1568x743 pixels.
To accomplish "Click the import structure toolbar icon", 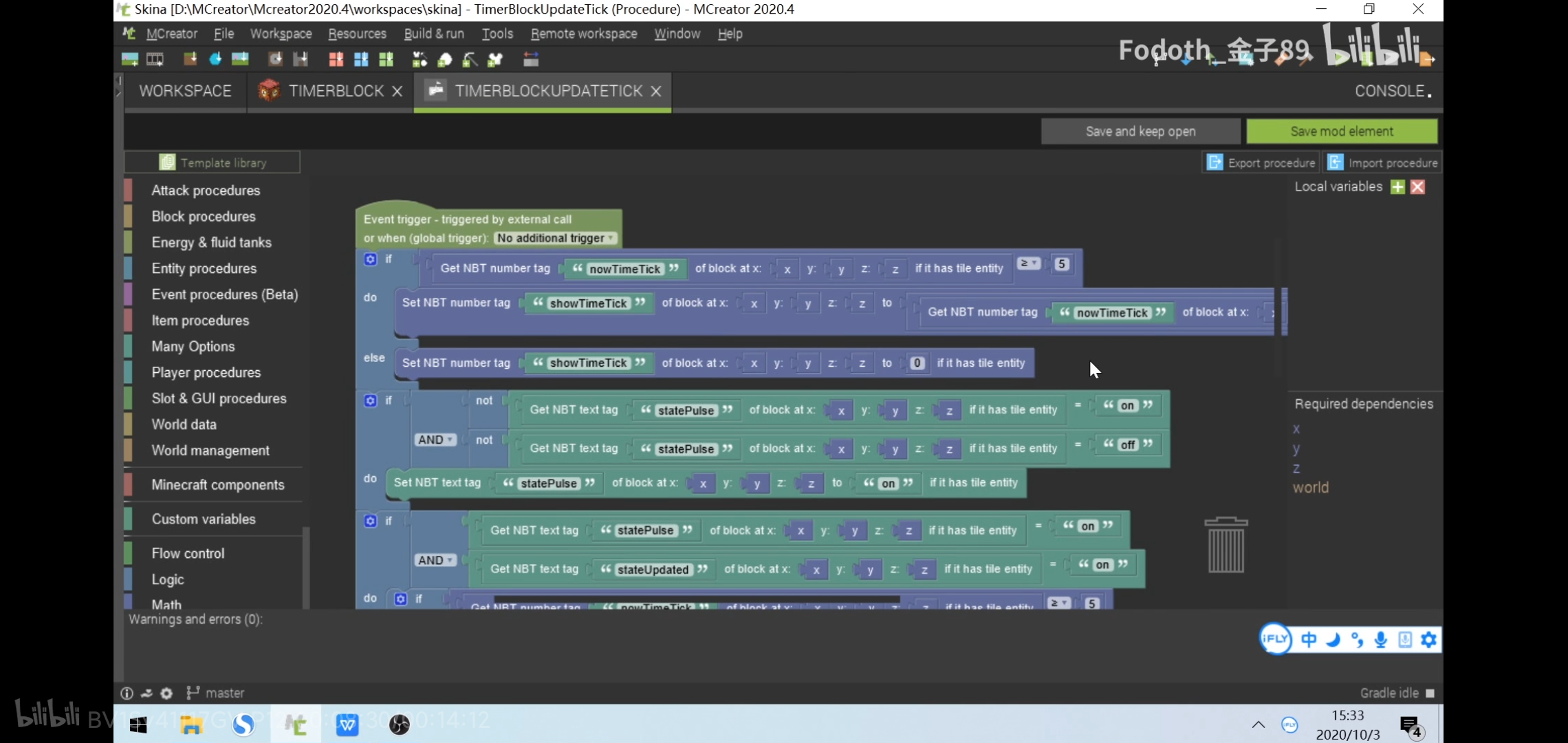I will 301,59.
